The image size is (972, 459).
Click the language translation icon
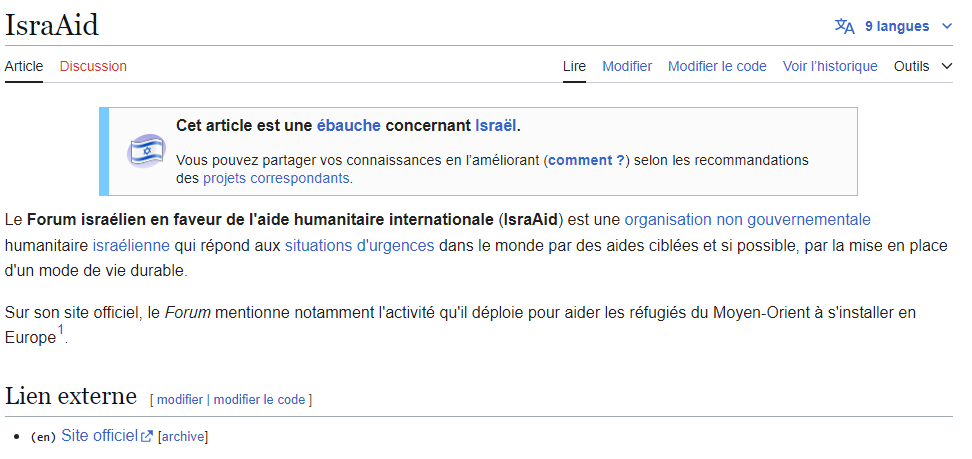[844, 26]
